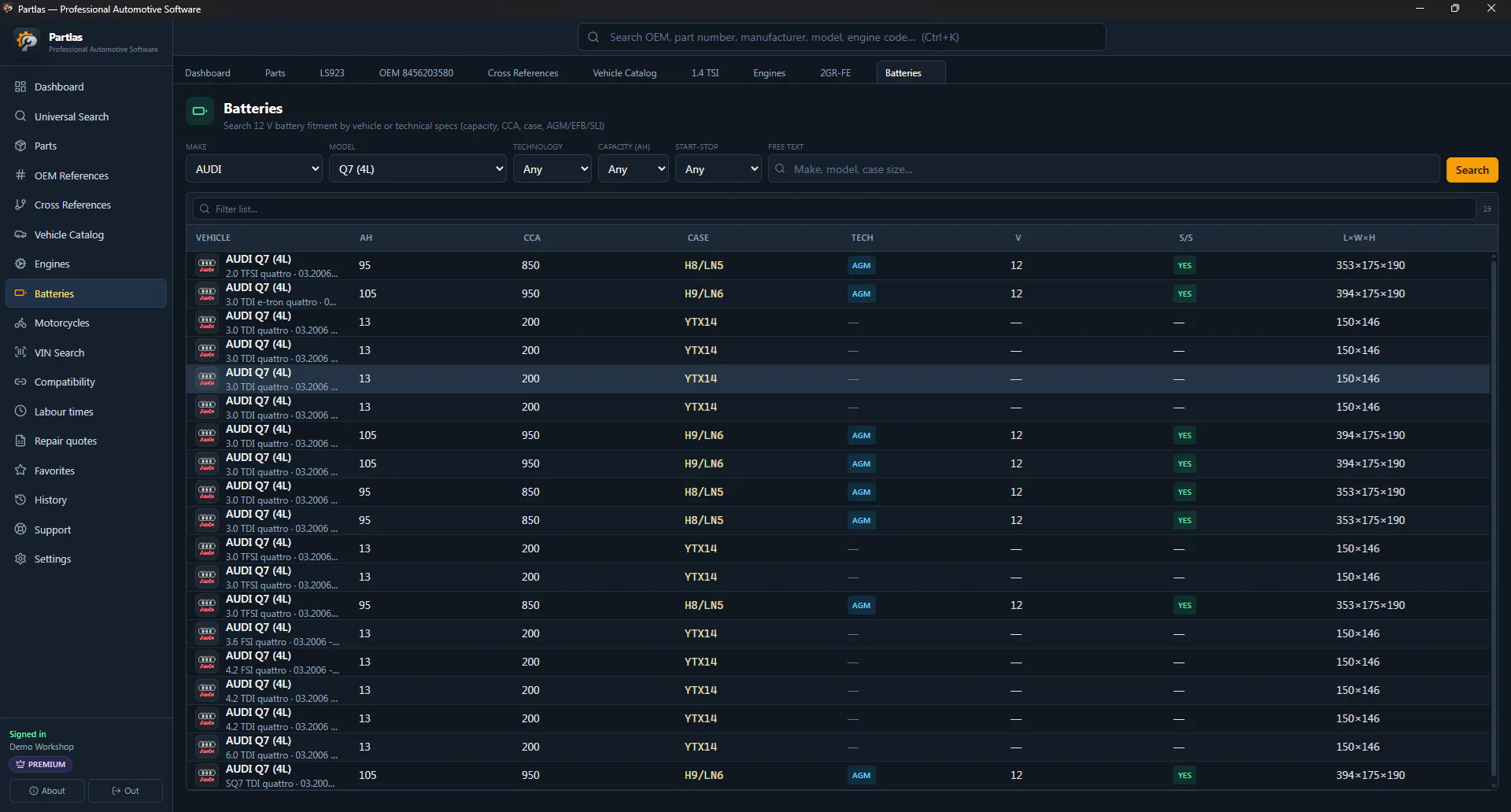Screen dimensions: 1511x812
Task: Click the Engines gear icon in sidebar
Action: (x=20, y=264)
